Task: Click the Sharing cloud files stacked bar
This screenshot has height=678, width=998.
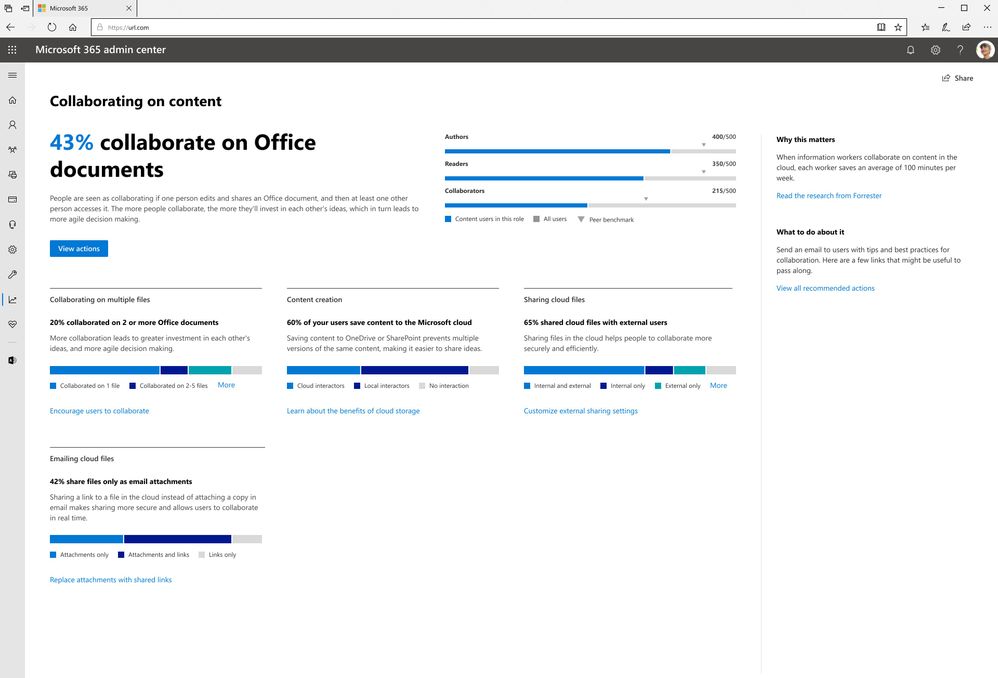Action: coord(629,370)
